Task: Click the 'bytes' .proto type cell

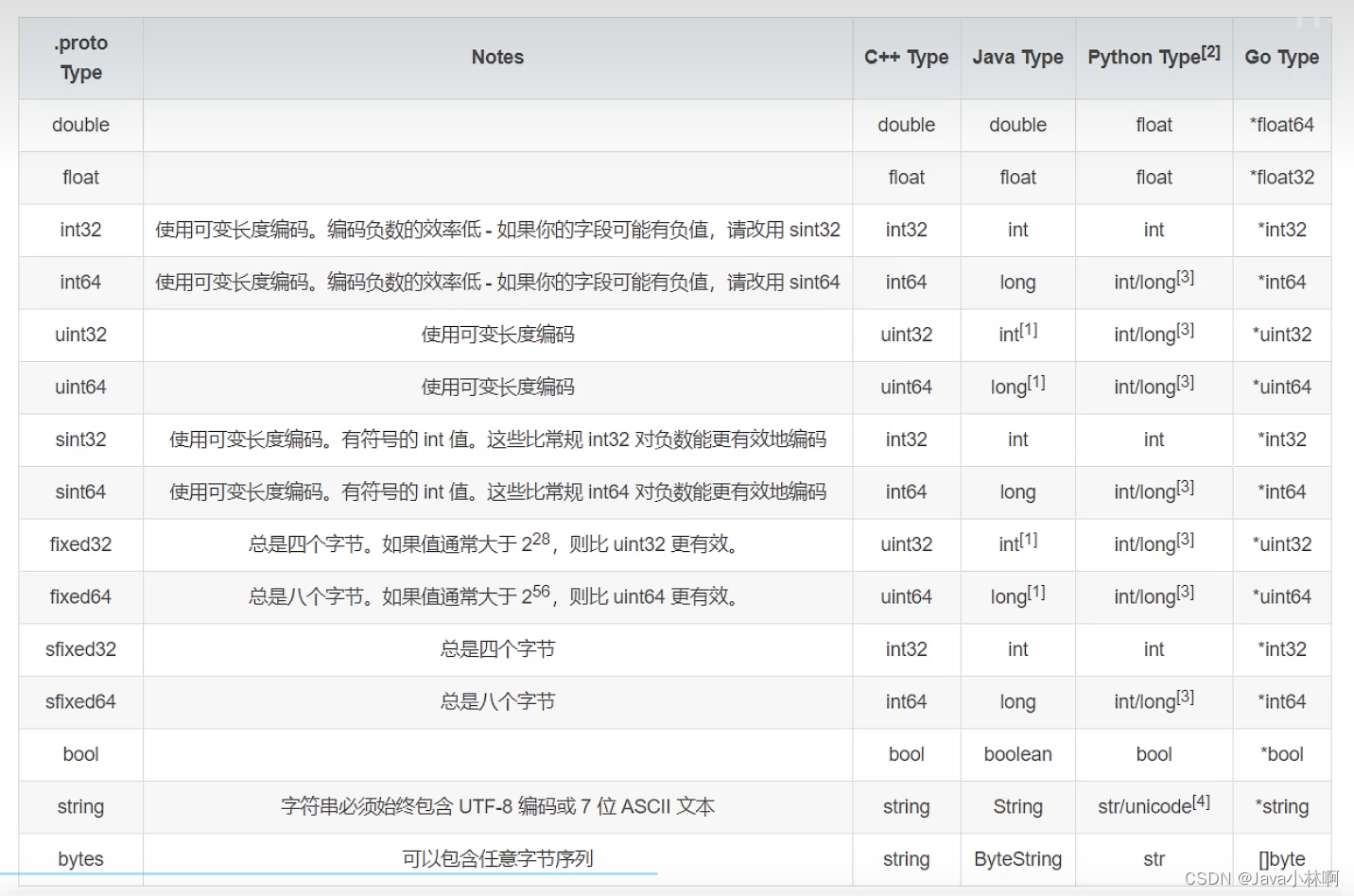Action: 80,859
